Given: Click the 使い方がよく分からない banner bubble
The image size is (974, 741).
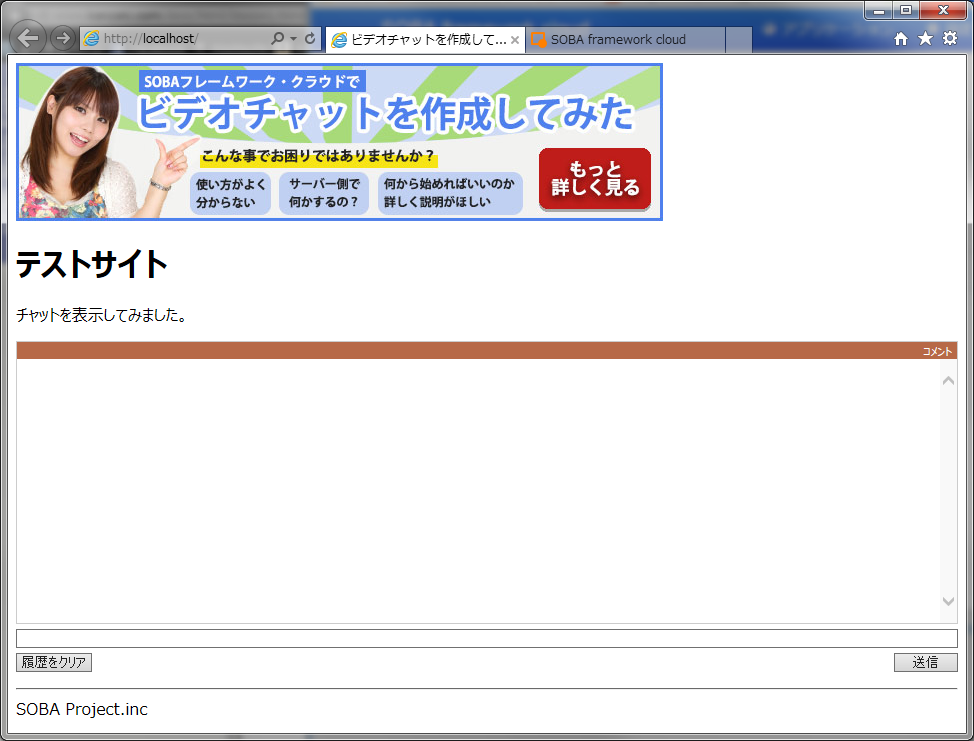Looking at the screenshot, I should 230,193.
